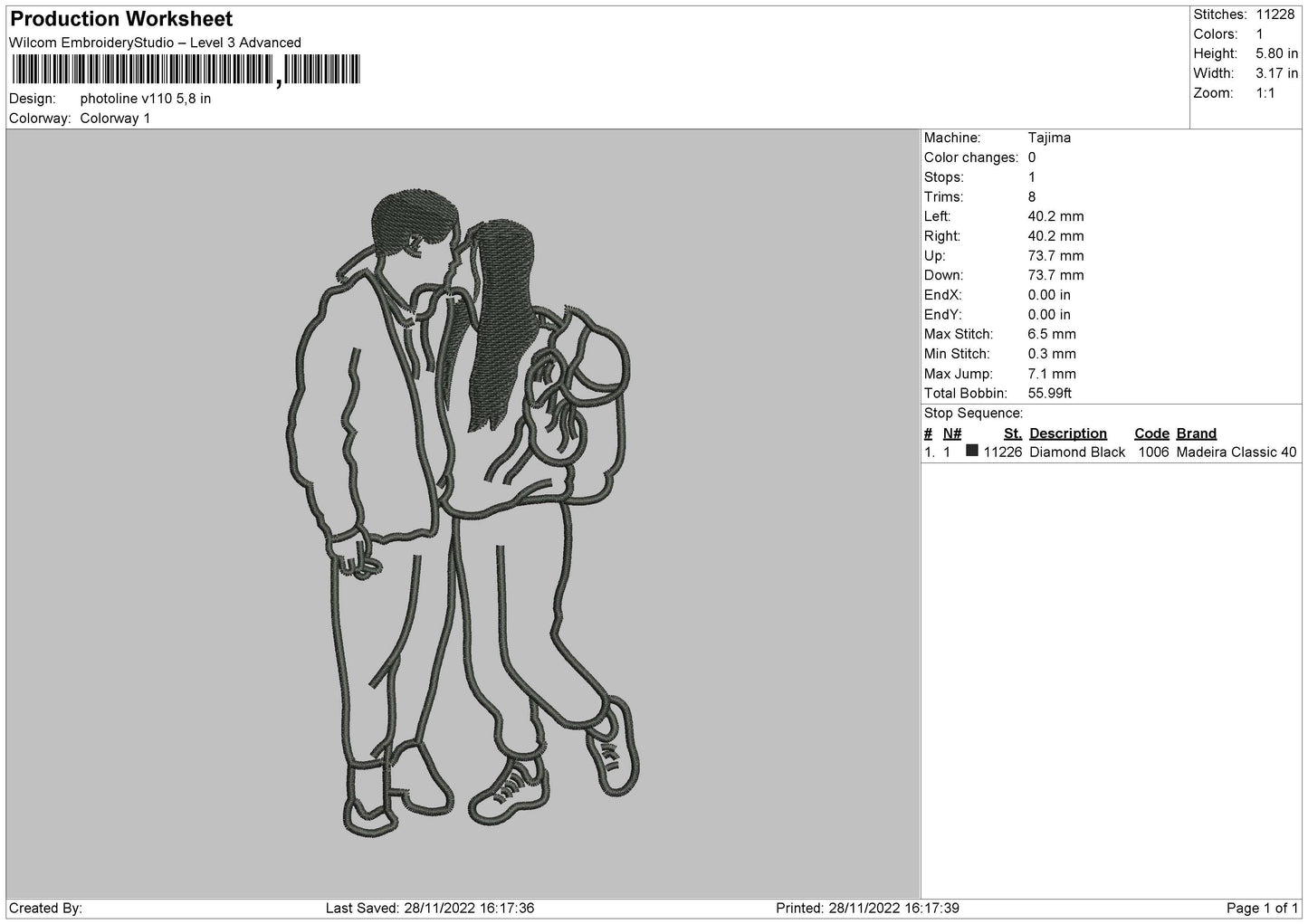Screen dimensions: 1308x924
Task: Select the Max Stitch value 6.5 mm
Action: 1052,335
